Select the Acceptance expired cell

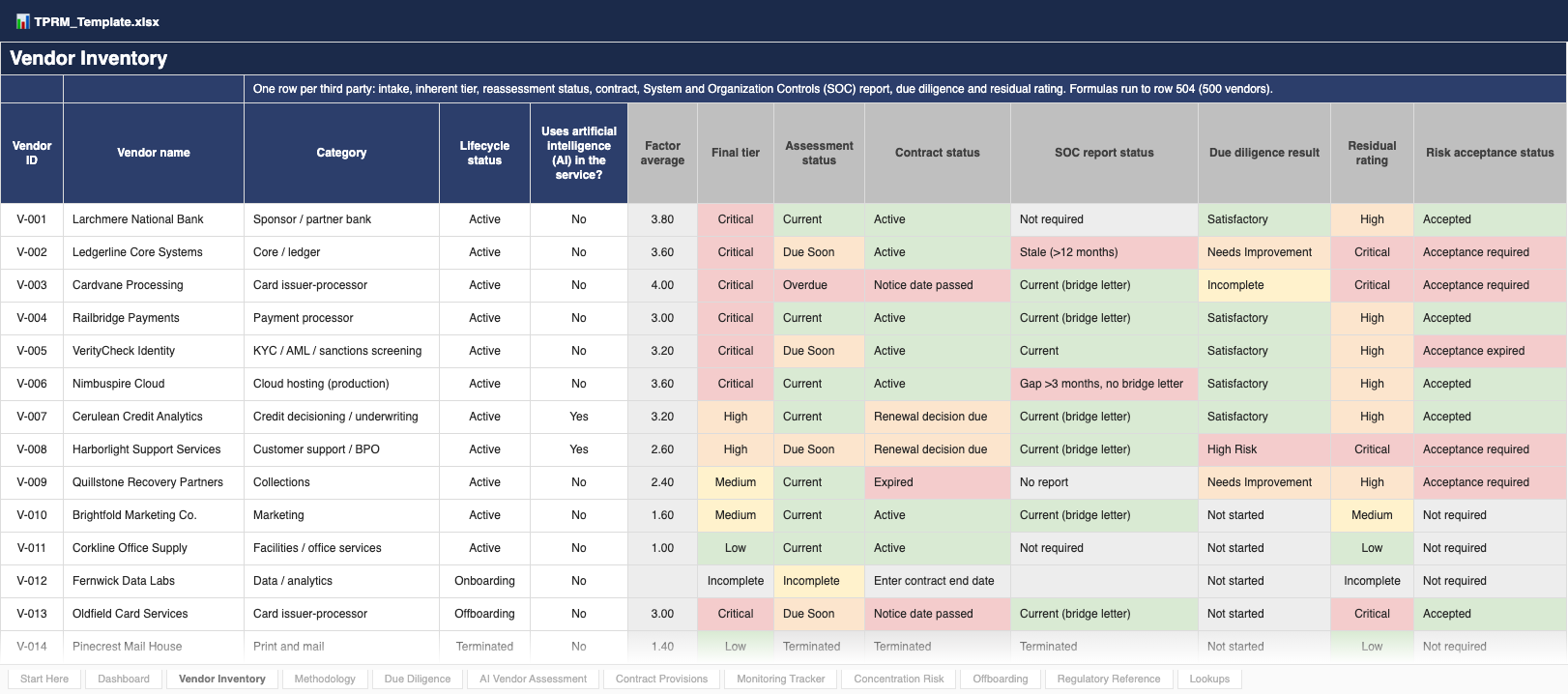click(x=1490, y=351)
